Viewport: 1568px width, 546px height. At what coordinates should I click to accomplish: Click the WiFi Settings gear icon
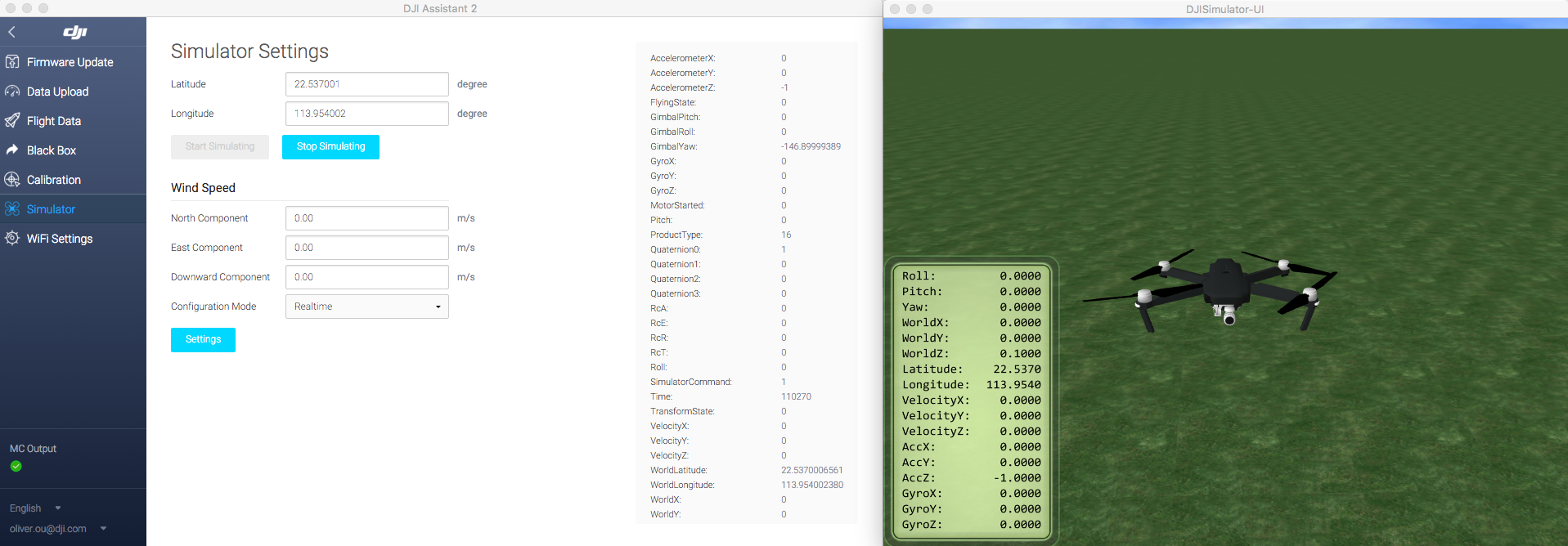[12, 239]
